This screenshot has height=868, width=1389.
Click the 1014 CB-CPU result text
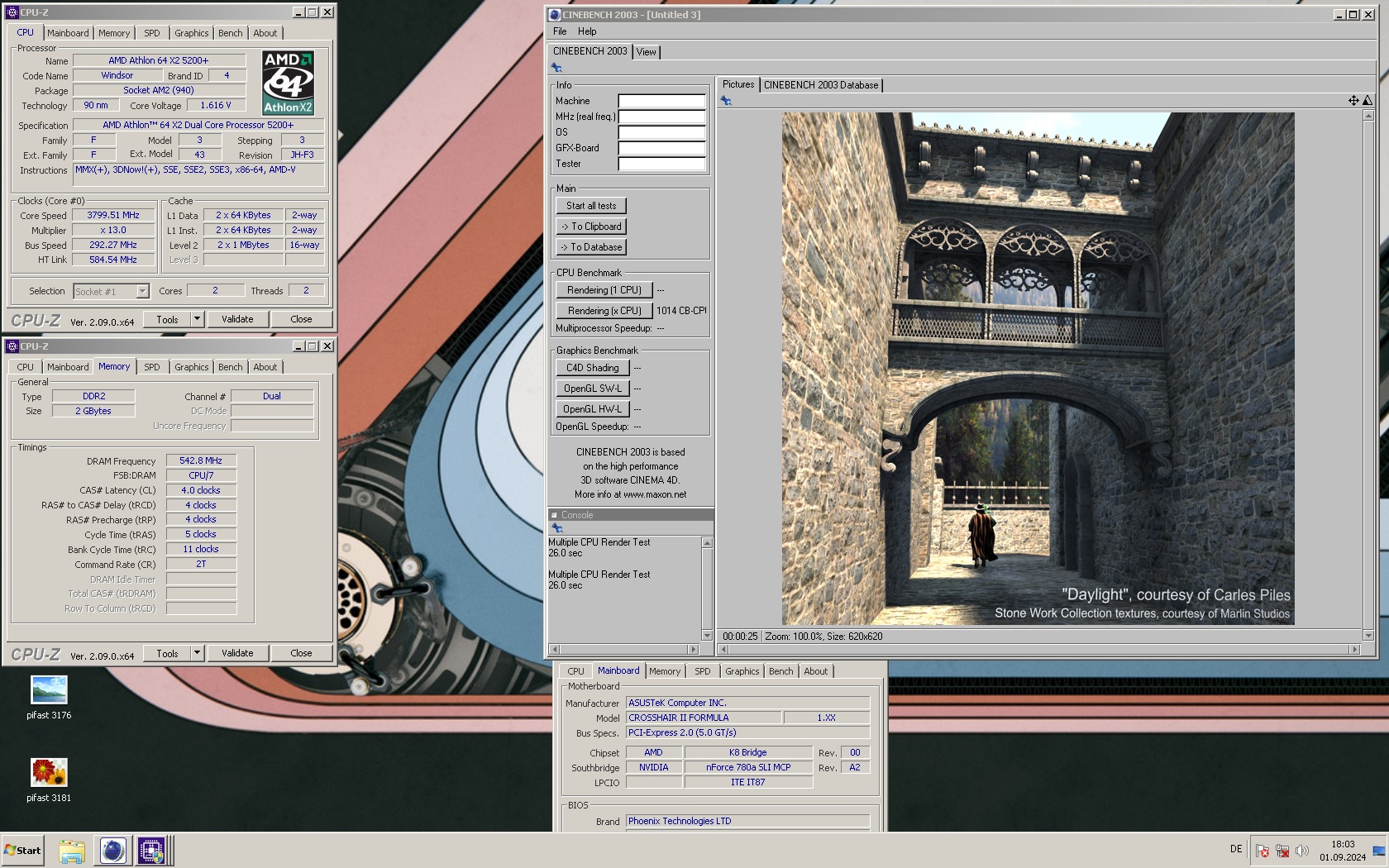tap(681, 311)
